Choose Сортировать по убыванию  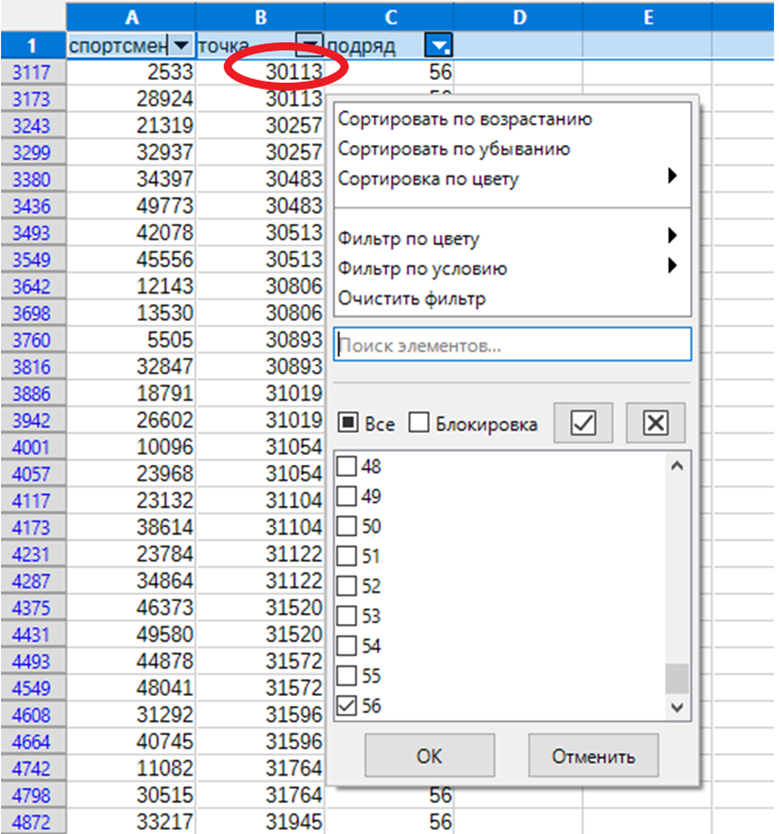coord(454,149)
